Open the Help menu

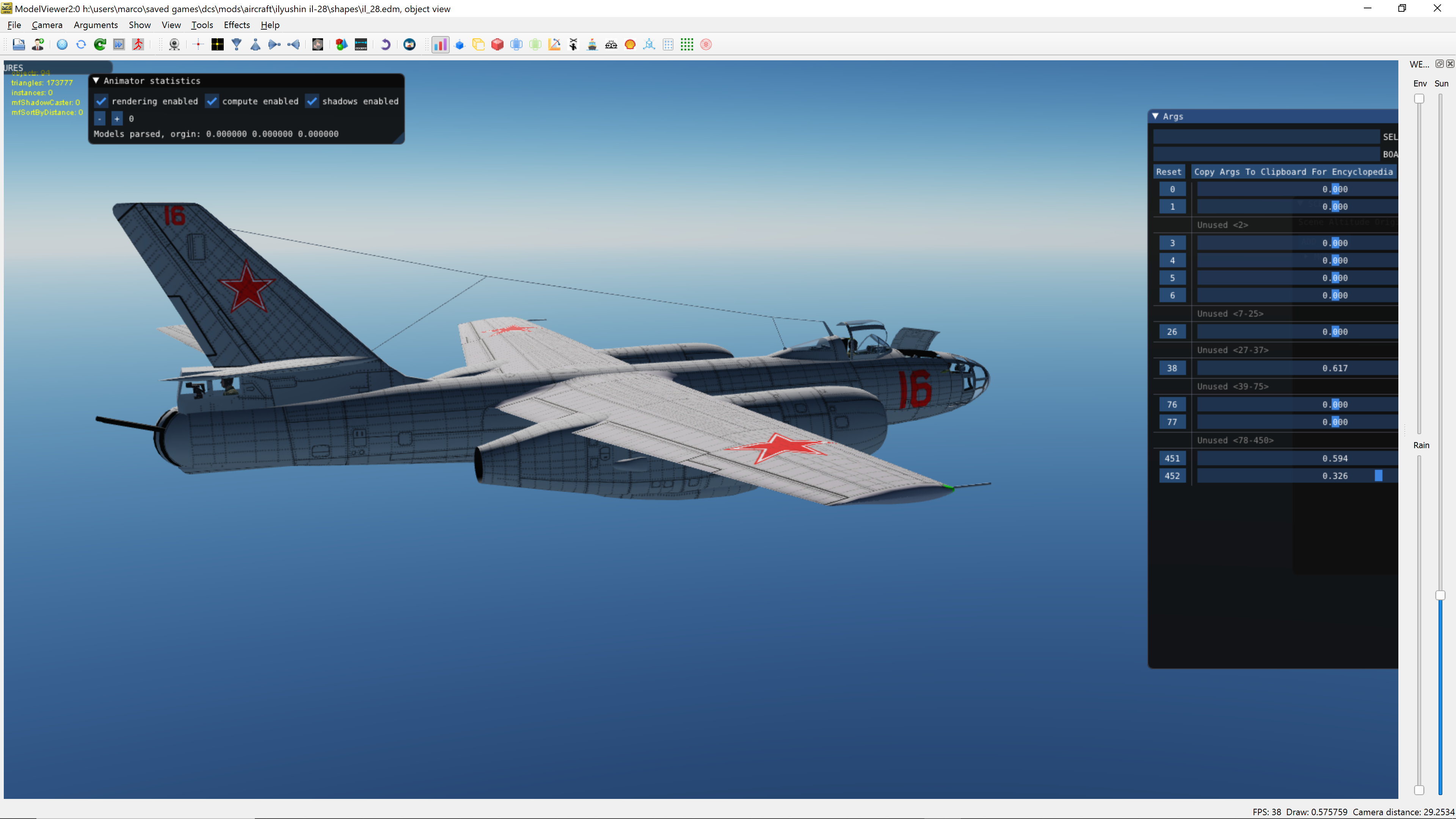click(x=270, y=25)
